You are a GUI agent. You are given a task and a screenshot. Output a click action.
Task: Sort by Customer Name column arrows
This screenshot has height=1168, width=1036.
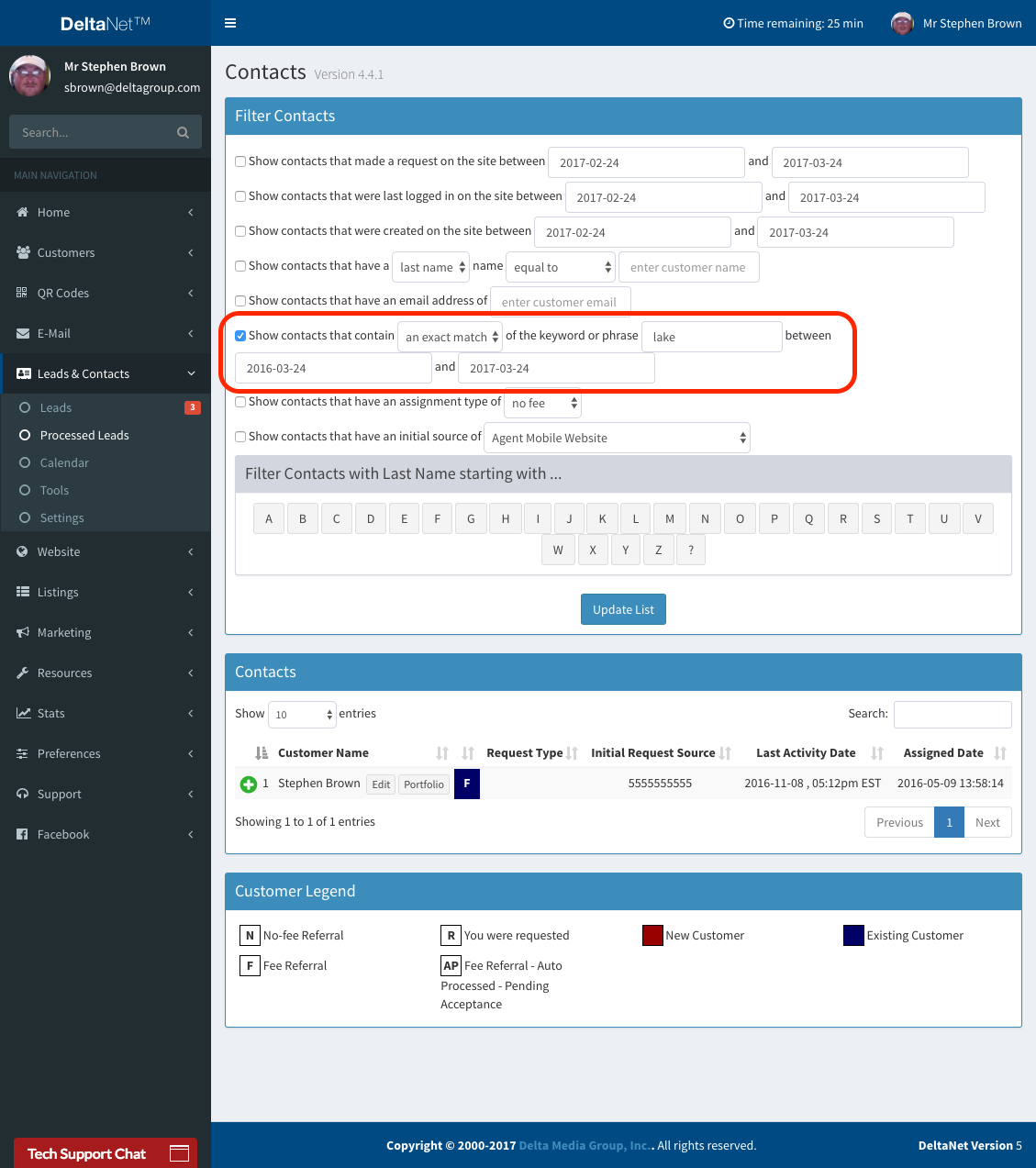[442, 753]
